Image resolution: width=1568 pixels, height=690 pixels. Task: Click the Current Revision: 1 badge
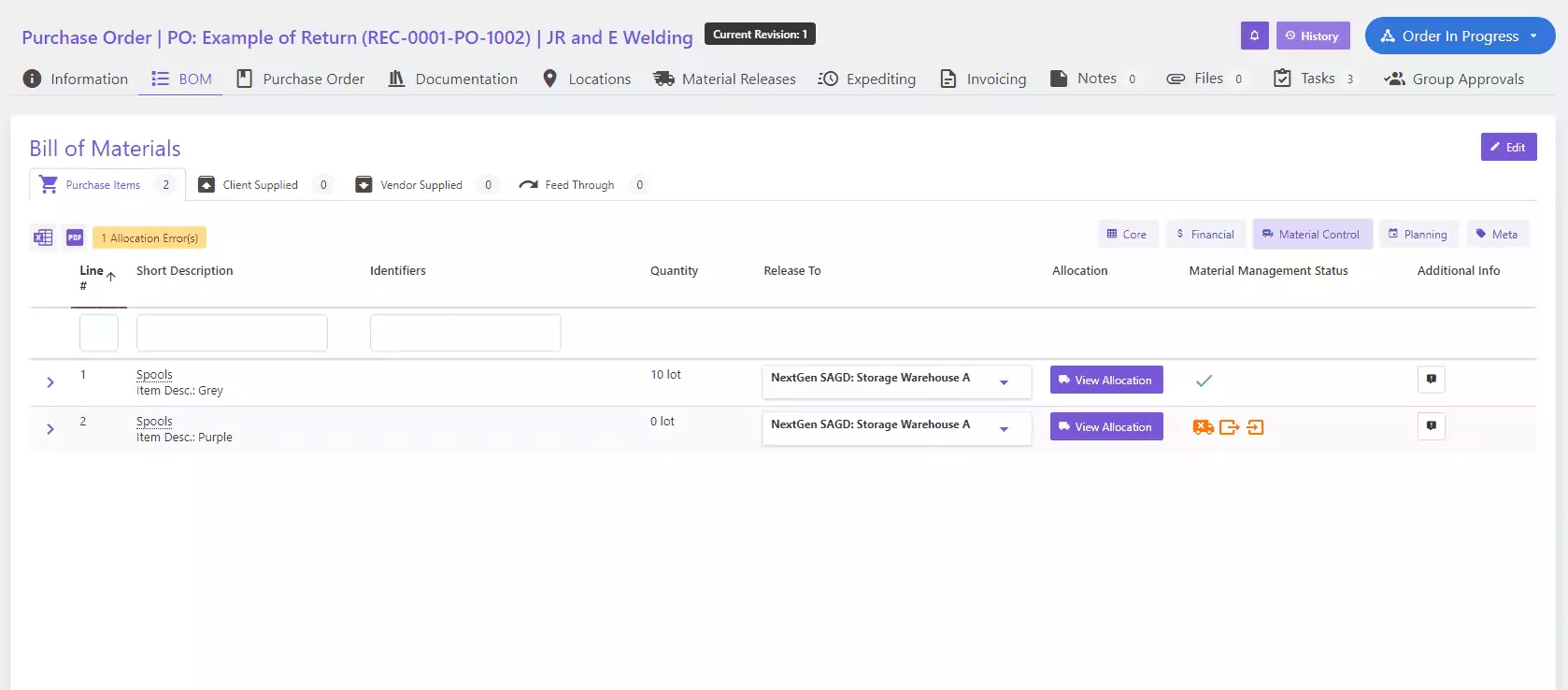760,34
